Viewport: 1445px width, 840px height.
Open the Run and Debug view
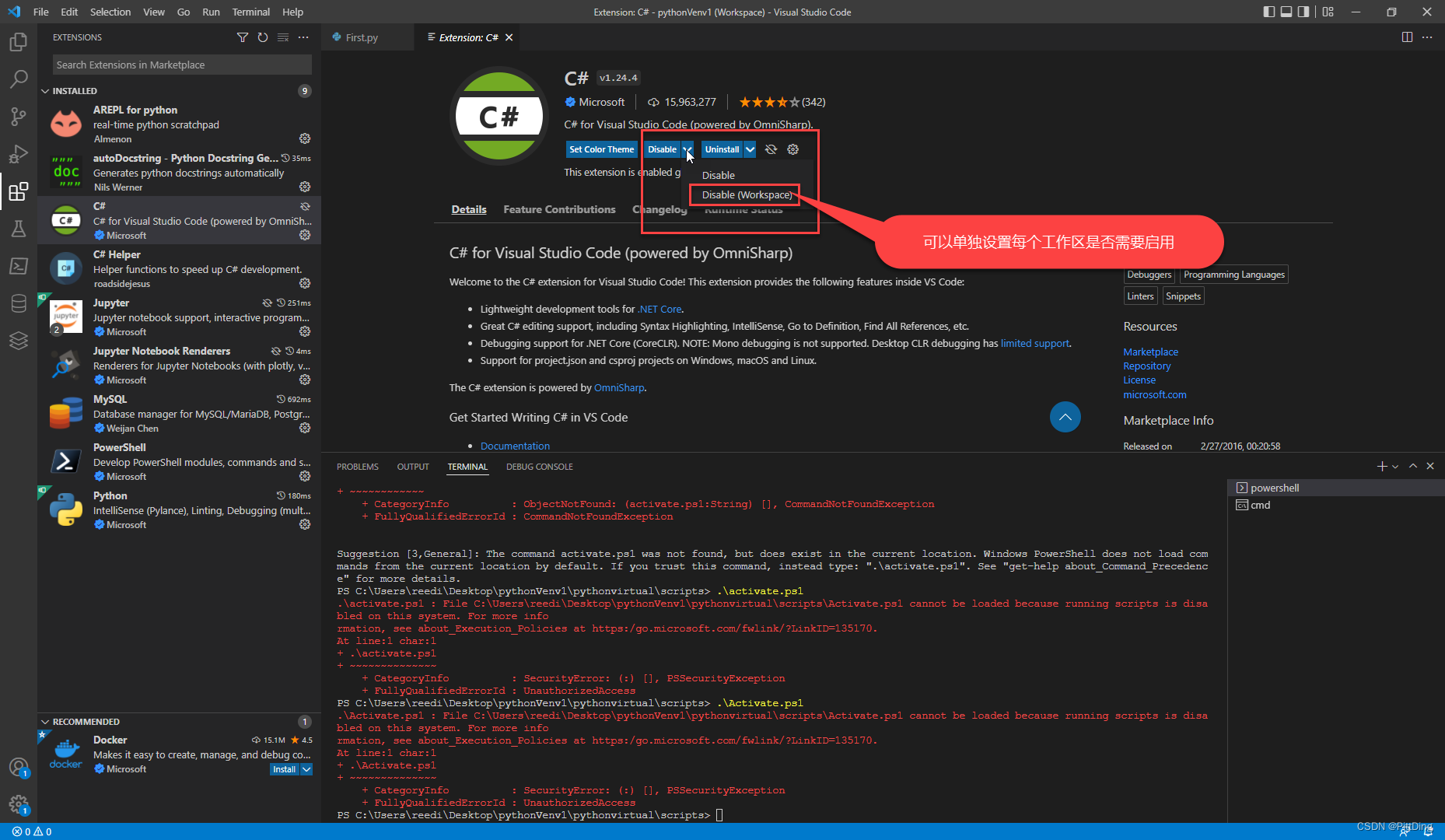[x=19, y=153]
